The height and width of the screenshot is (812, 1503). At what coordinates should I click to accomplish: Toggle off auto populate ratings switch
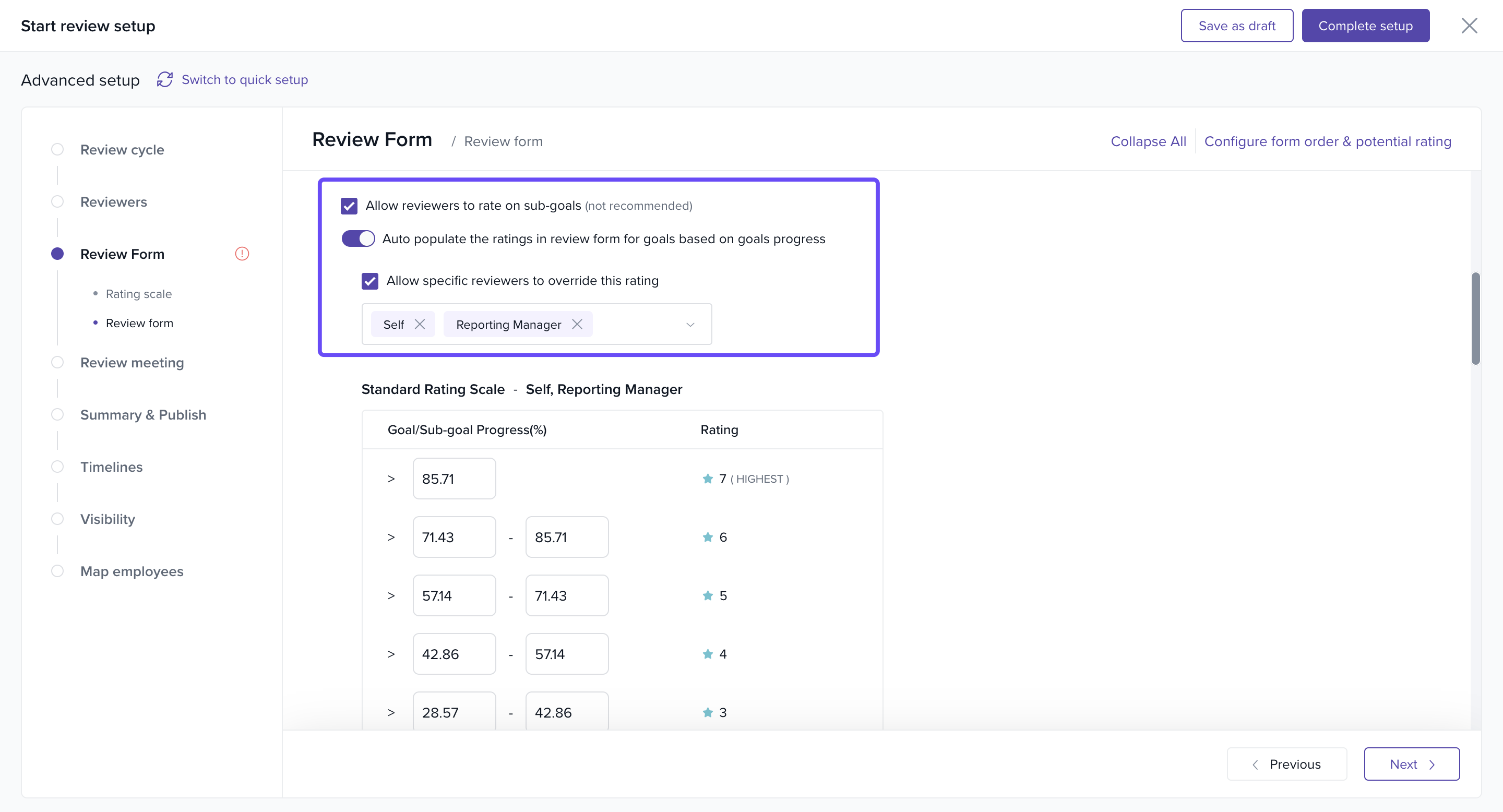click(x=357, y=238)
